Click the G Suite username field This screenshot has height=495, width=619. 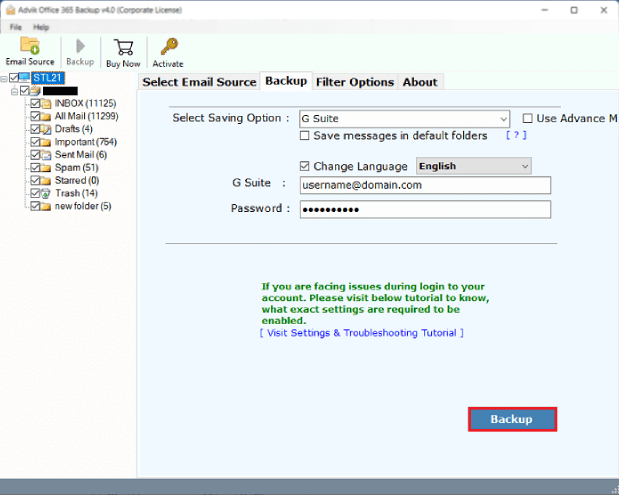coord(425,185)
